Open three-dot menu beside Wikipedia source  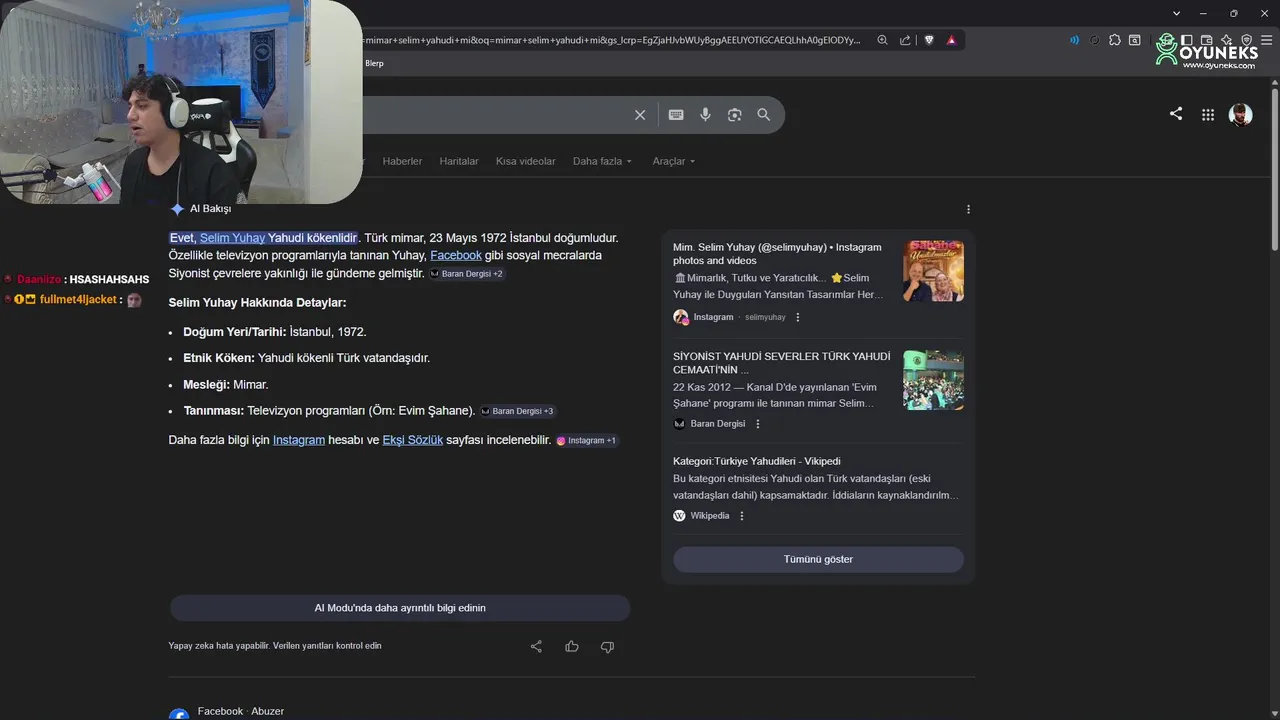point(741,516)
